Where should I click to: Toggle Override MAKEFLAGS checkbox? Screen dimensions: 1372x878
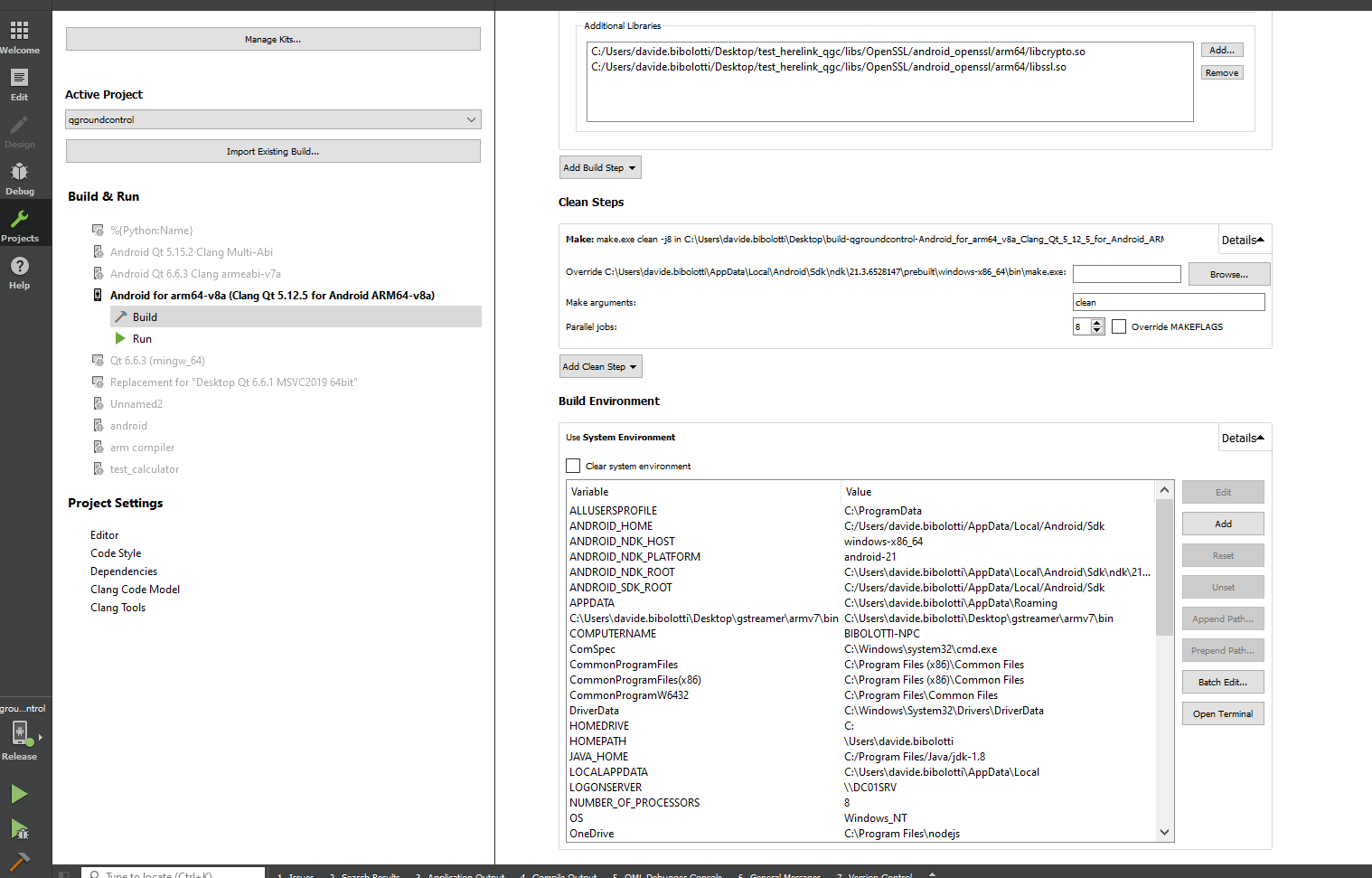pos(1119,326)
